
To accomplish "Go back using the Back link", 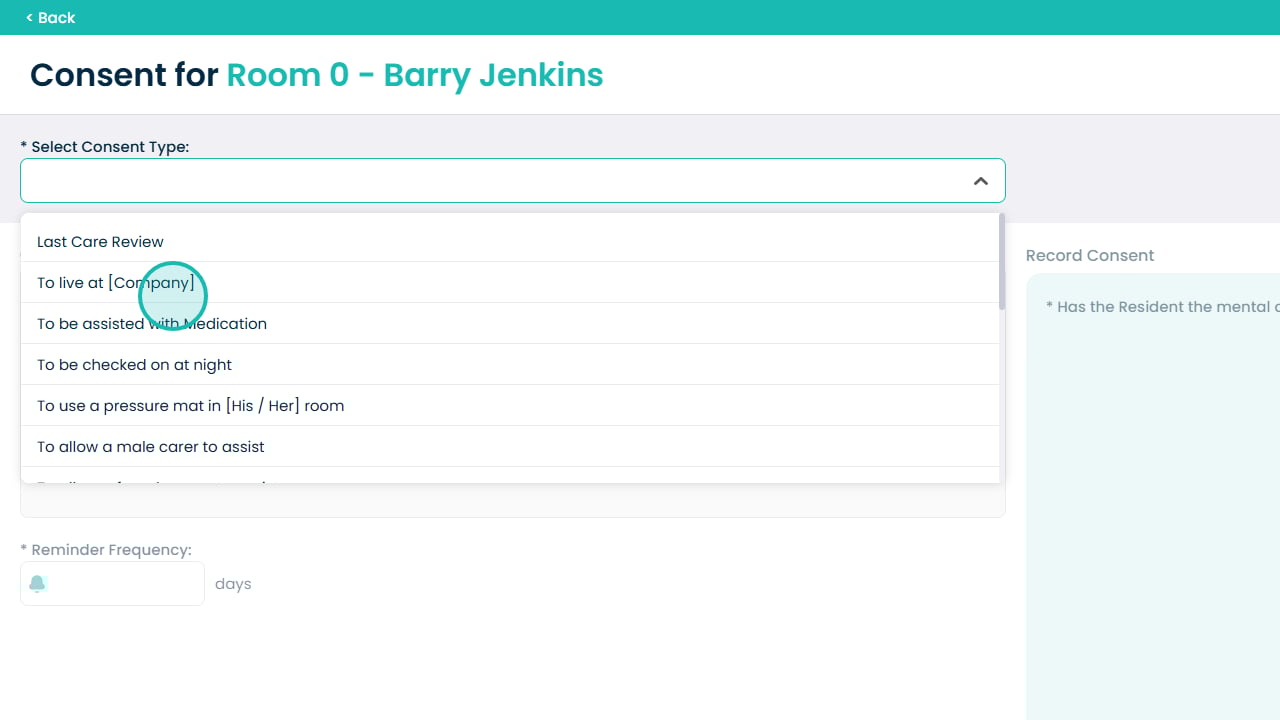I will 50,18.
